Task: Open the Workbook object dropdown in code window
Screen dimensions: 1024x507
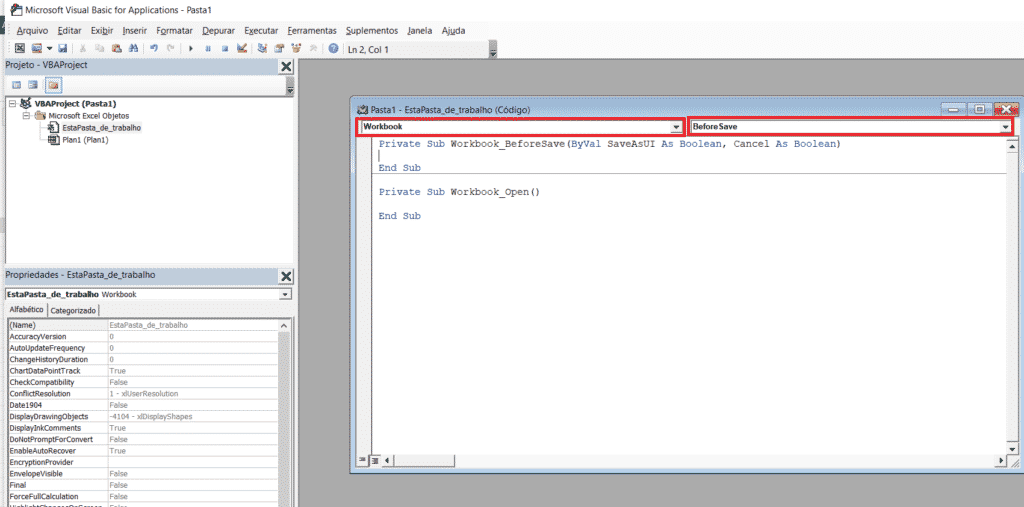Action: pyautogui.click(x=676, y=127)
